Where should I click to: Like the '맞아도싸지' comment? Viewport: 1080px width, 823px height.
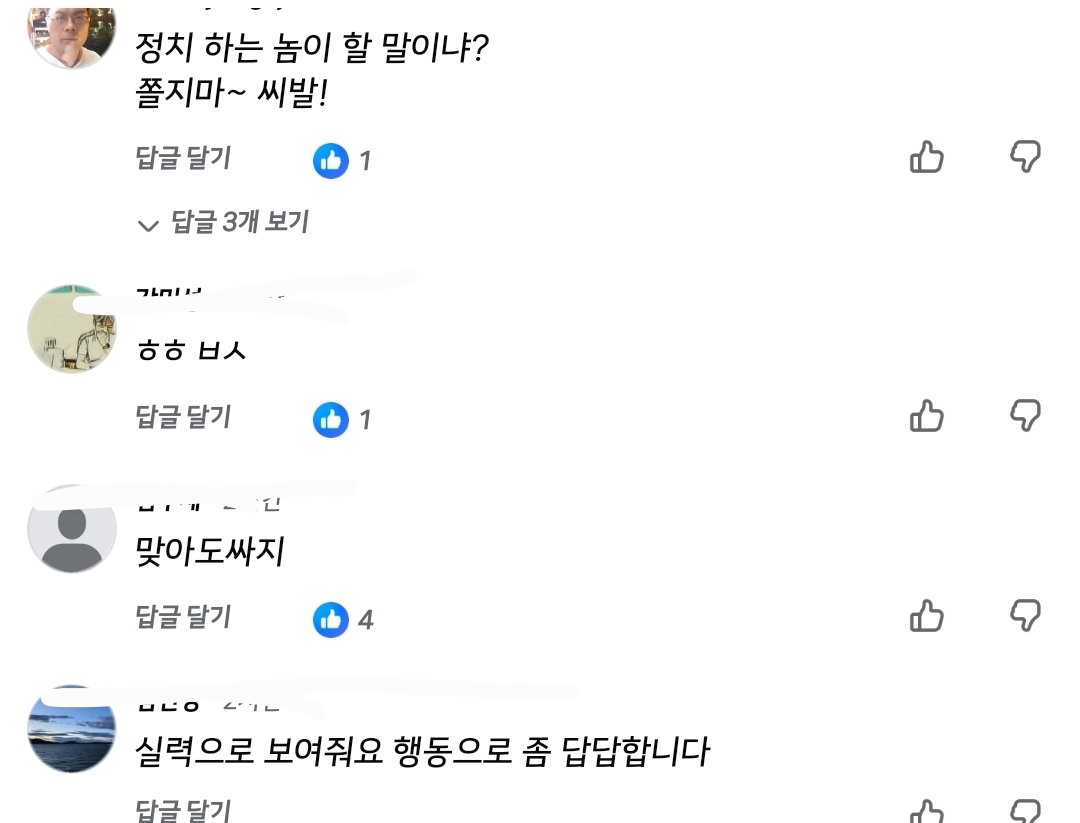click(x=926, y=616)
